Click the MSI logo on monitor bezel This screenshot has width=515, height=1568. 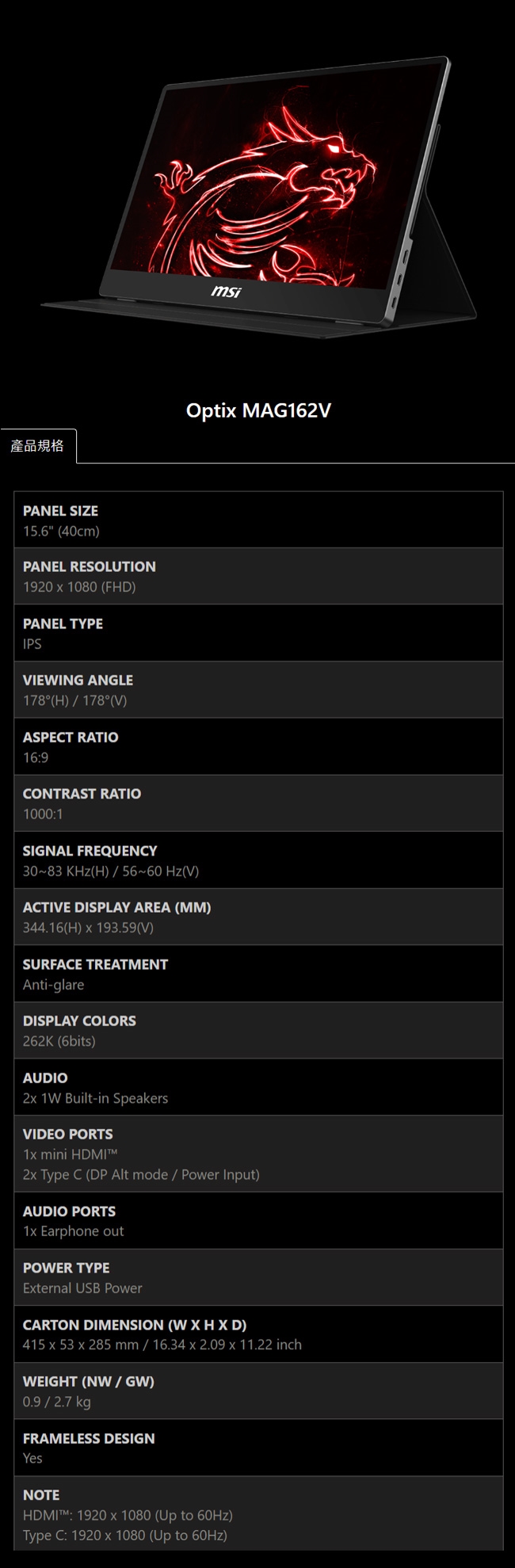[226, 292]
